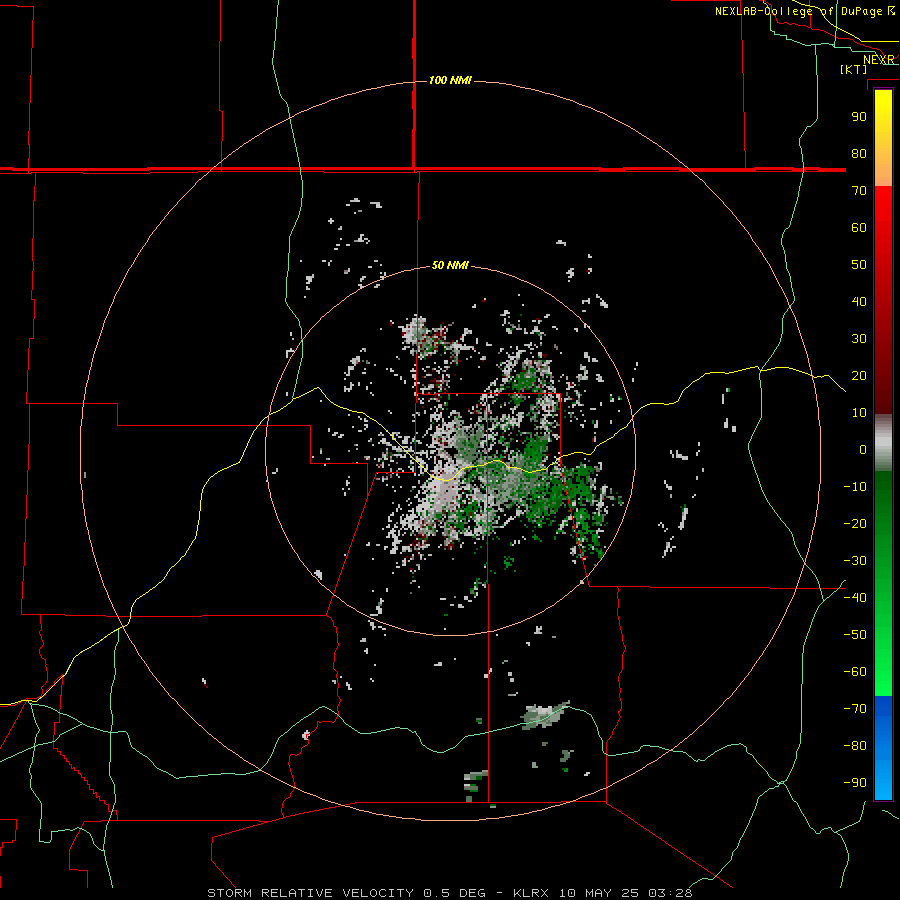The height and width of the screenshot is (900, 900).
Task: Click the 80 knot scale label
Action: (859, 154)
